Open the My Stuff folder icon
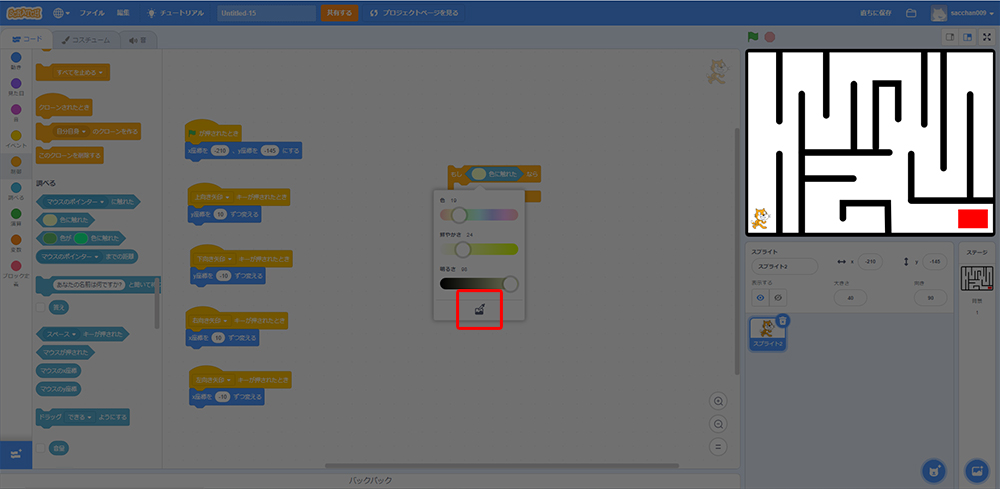1000x489 pixels. click(911, 13)
